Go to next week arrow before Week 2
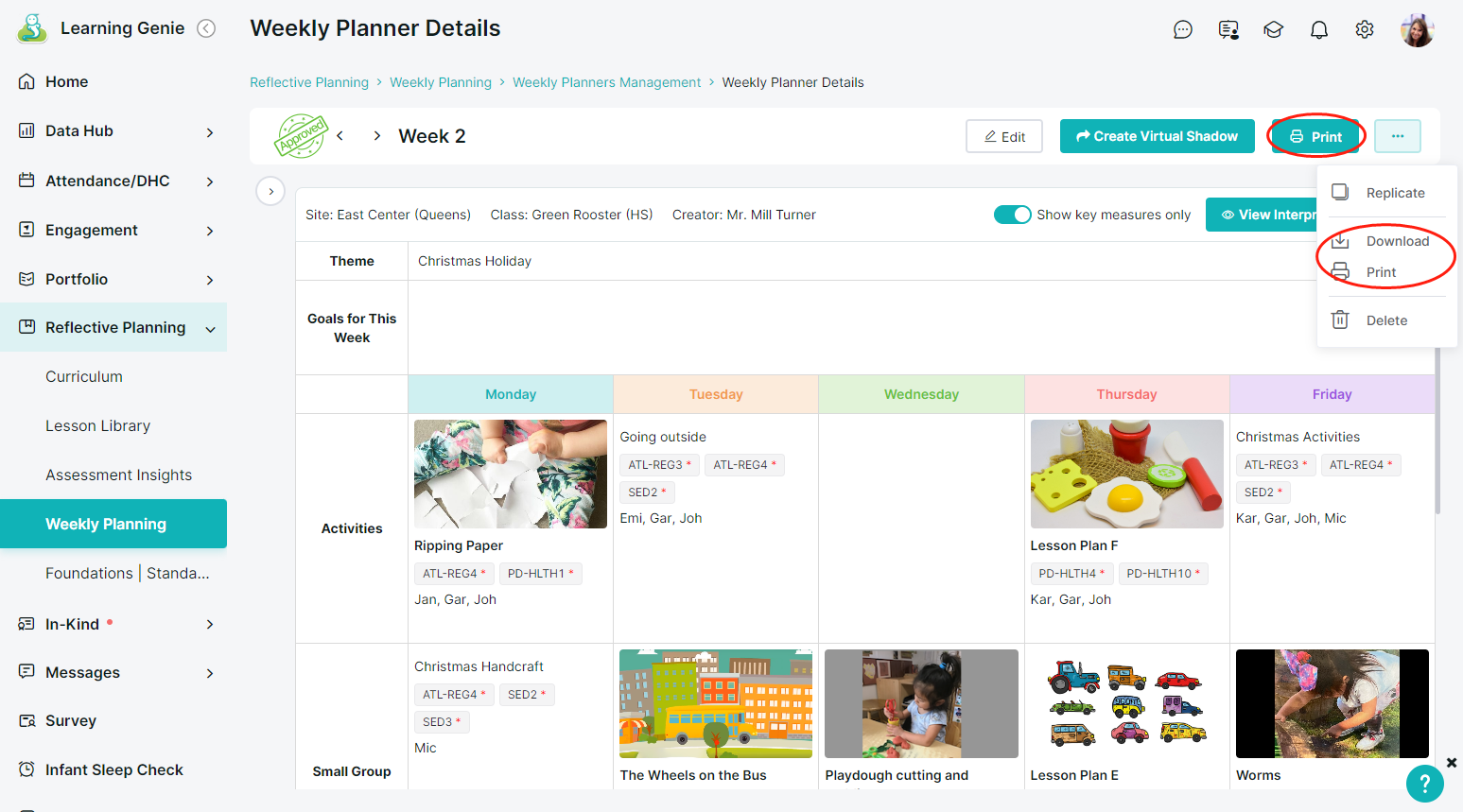 pyautogui.click(x=376, y=136)
